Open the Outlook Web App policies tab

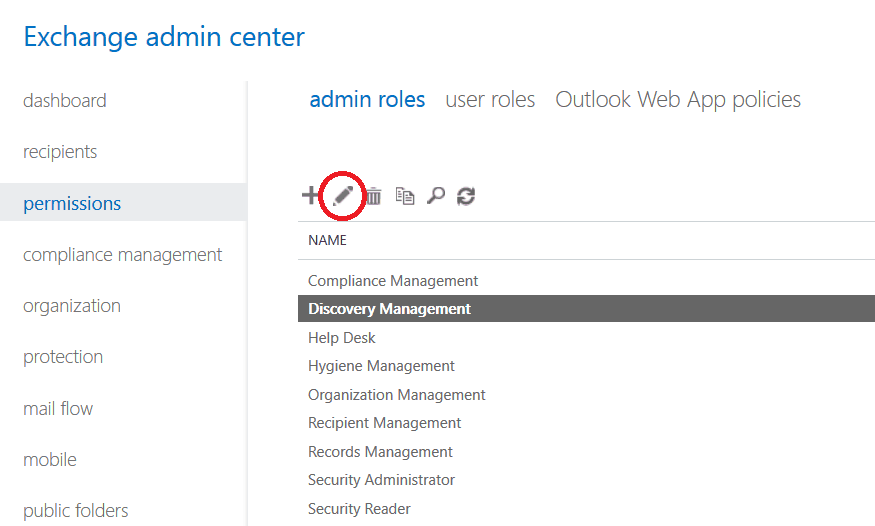(678, 100)
